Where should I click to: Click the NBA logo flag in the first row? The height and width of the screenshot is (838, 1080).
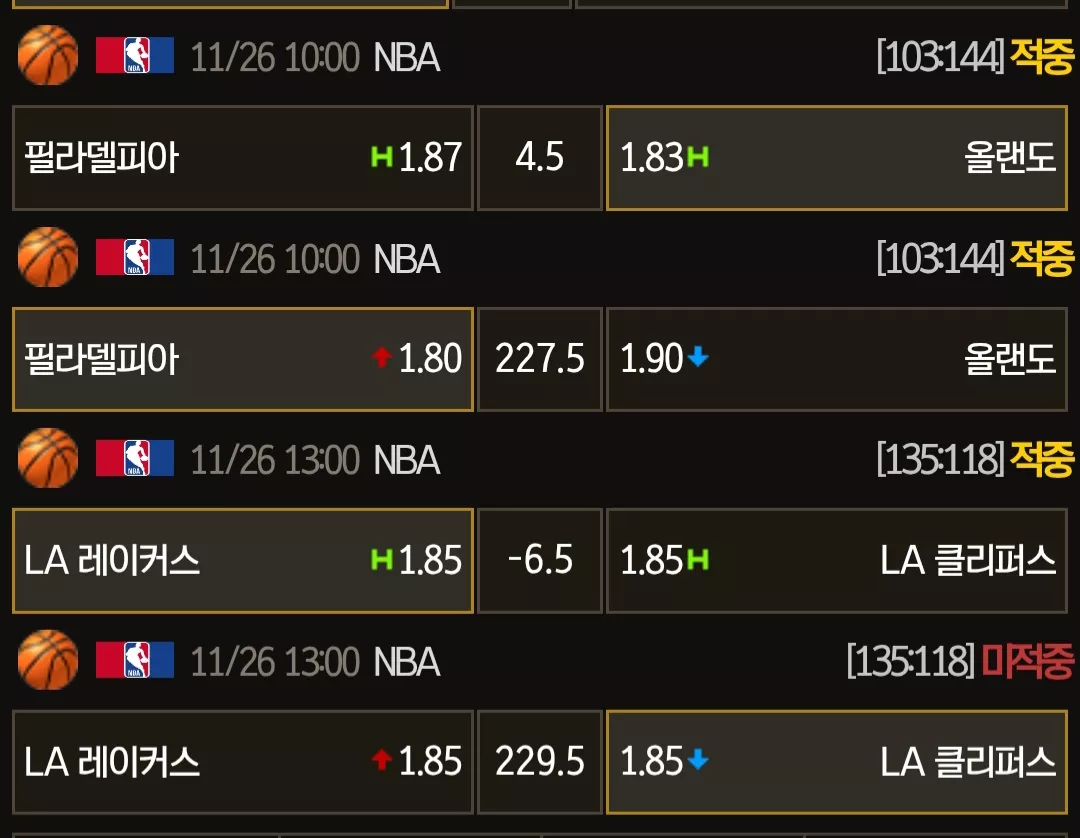pyautogui.click(x=135, y=55)
